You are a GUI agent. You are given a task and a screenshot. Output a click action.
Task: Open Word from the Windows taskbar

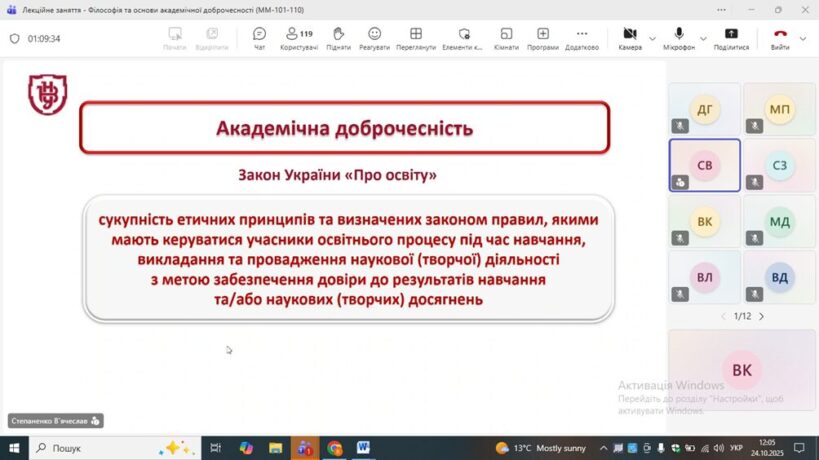click(362, 448)
